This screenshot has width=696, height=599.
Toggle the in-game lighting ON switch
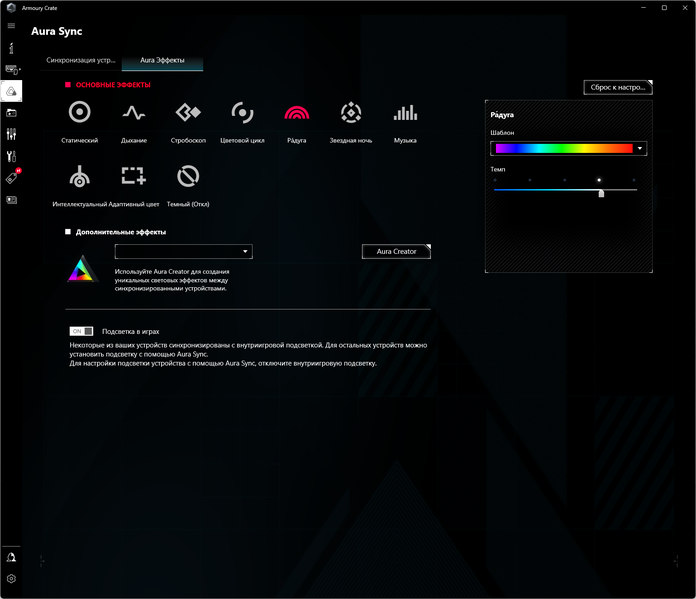(x=81, y=331)
